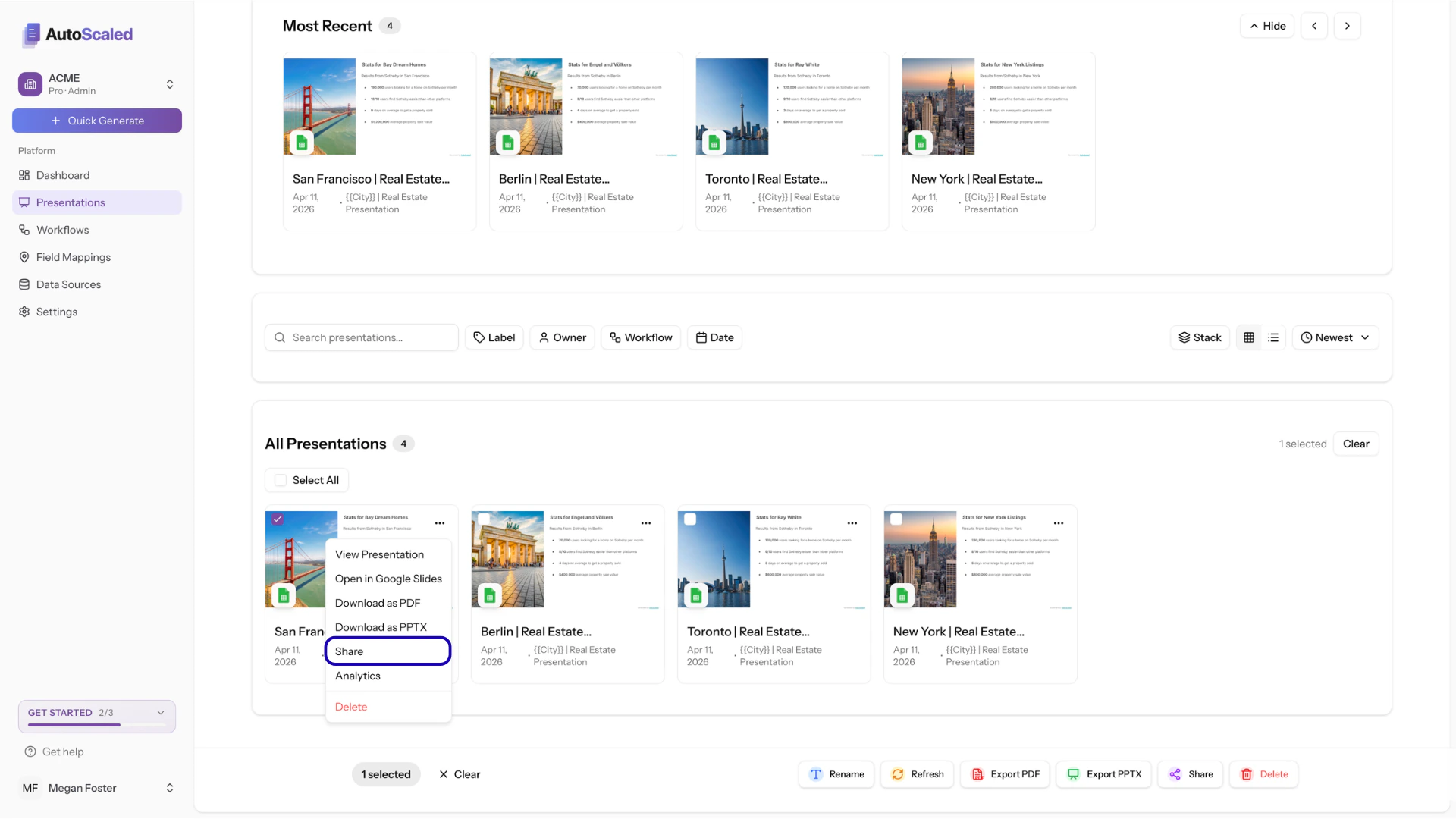
Task: Open the three-dot menu on the Berlin presentation
Action: [x=646, y=523]
